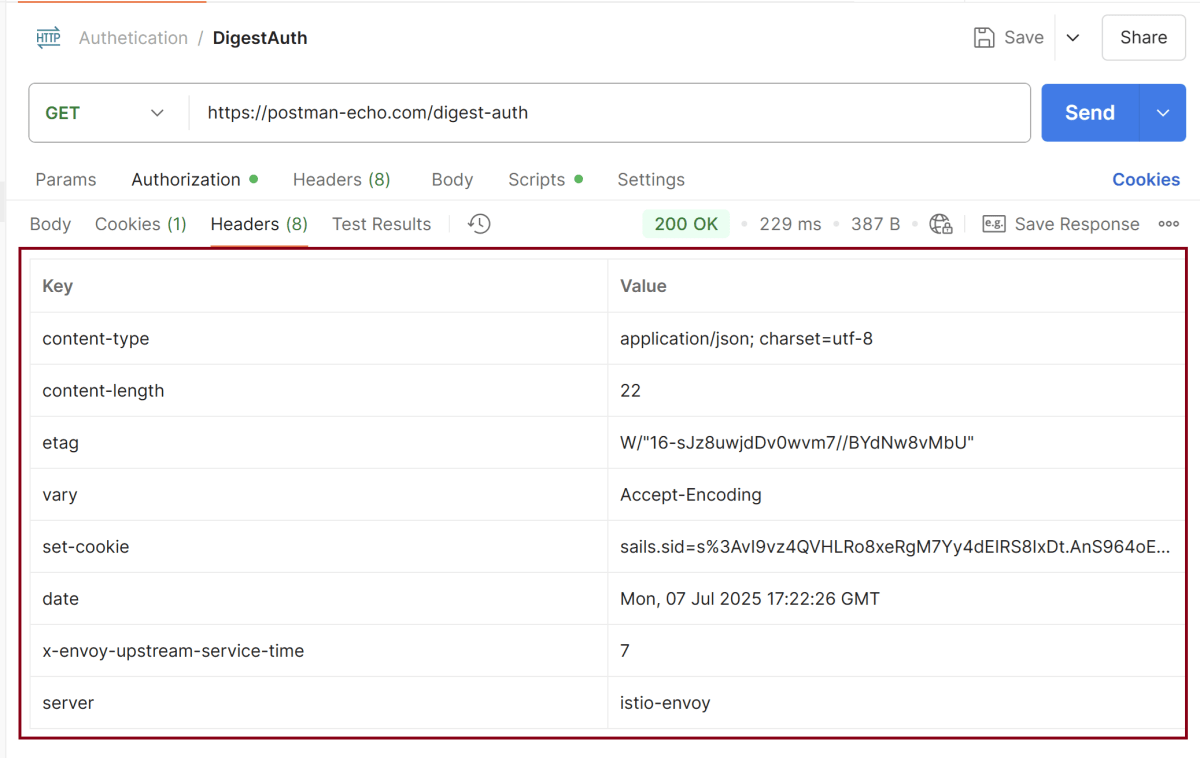Open the Scripts tab
Viewport: 1200px width, 758px height.
point(537,180)
